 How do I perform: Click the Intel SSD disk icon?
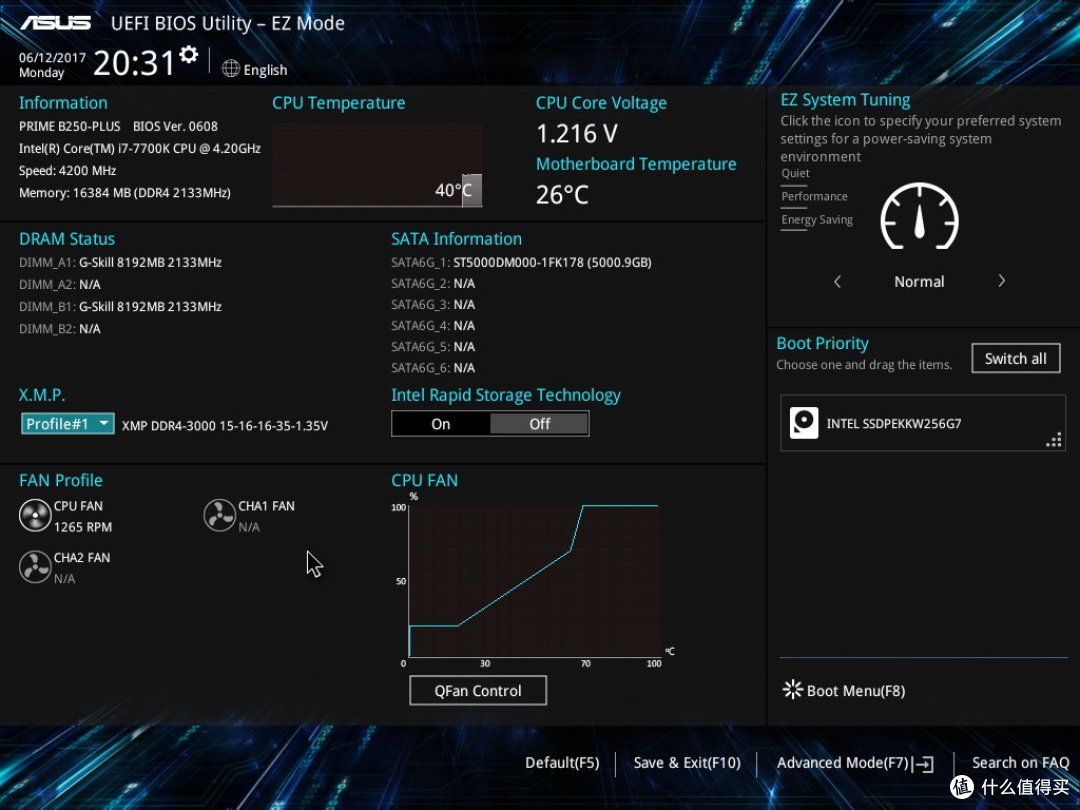click(804, 423)
